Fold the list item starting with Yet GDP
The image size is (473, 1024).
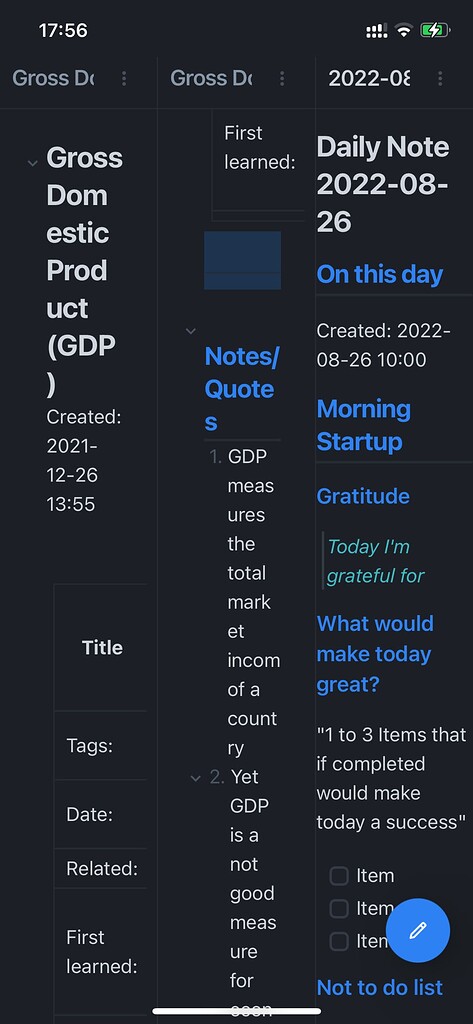(195, 778)
